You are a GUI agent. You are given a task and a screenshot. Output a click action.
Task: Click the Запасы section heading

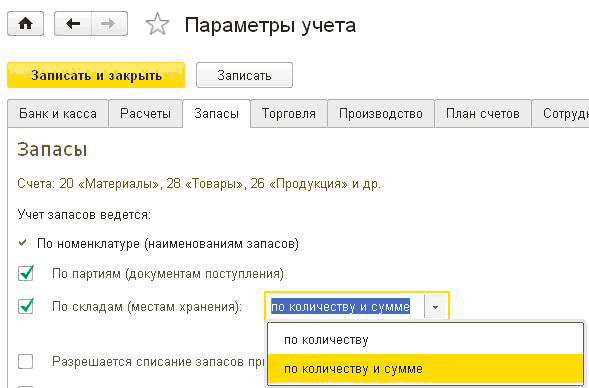coord(52,149)
